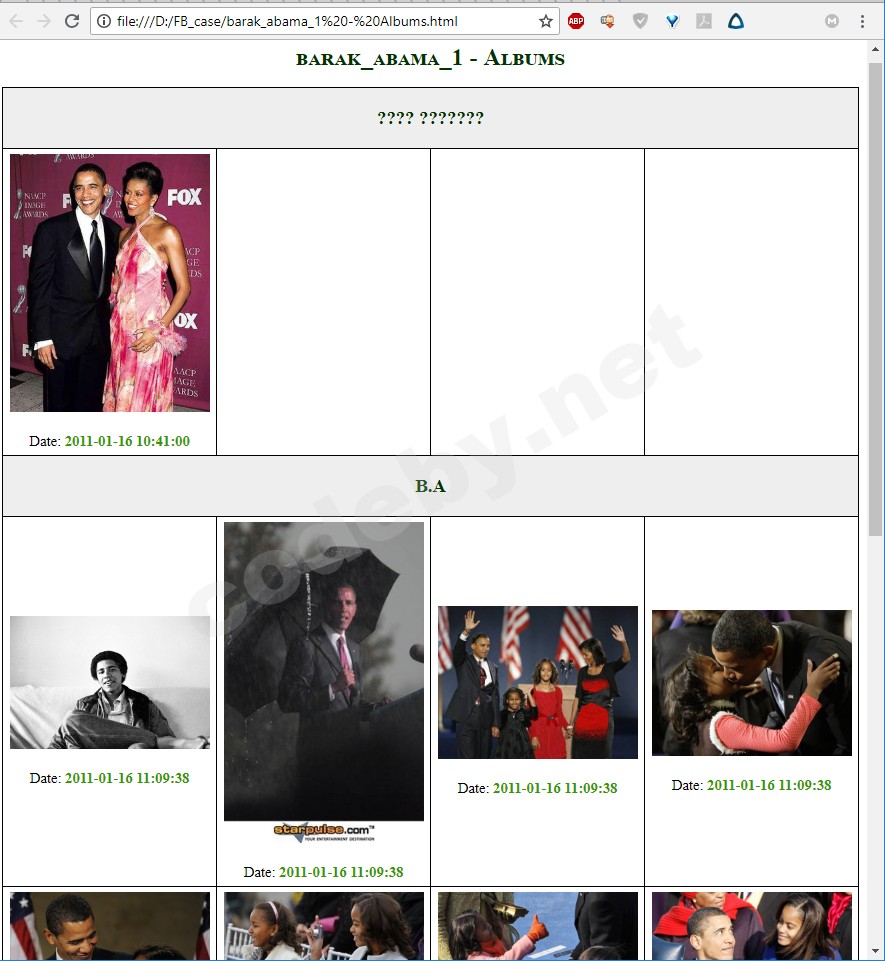Click the scrollbar down arrow
Image resolution: width=885 pixels, height=961 pixels.
(x=876, y=952)
